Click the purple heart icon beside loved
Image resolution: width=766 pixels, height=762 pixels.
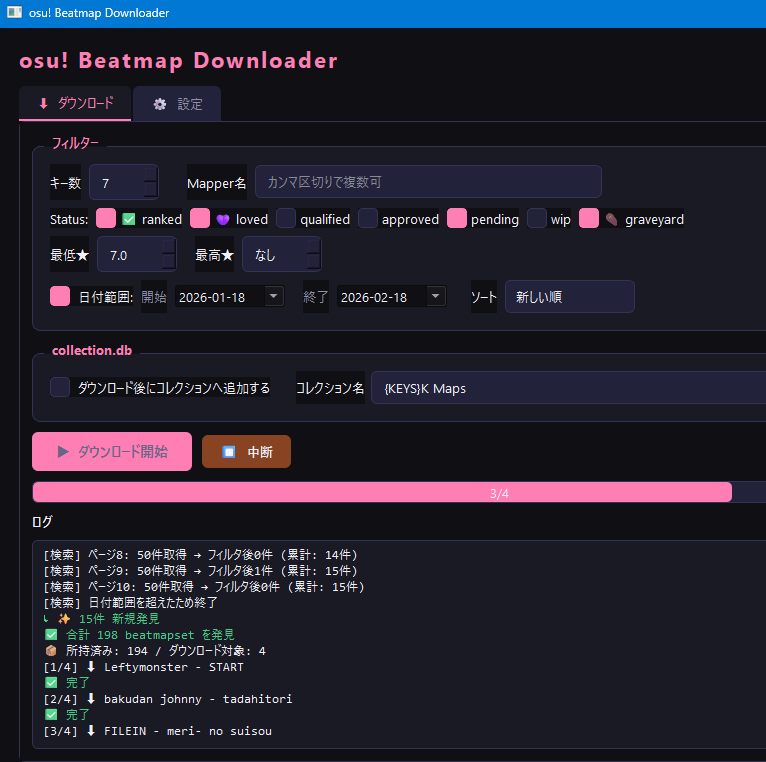pos(223,219)
